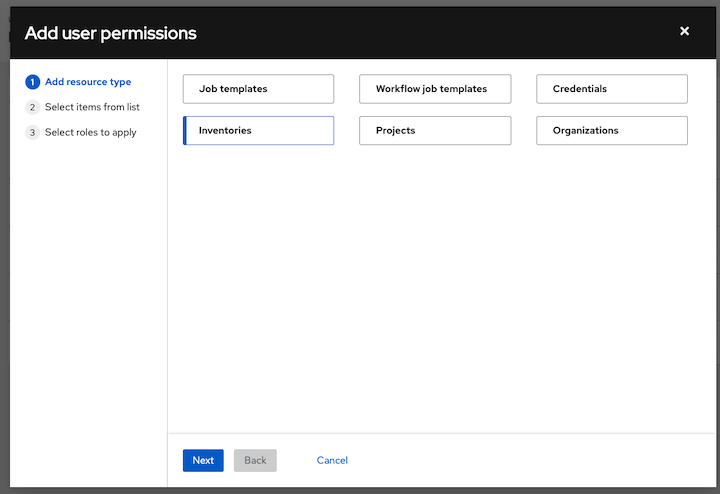The image size is (720, 494).
Task: Close the Add user permissions dialog
Action: [x=684, y=31]
